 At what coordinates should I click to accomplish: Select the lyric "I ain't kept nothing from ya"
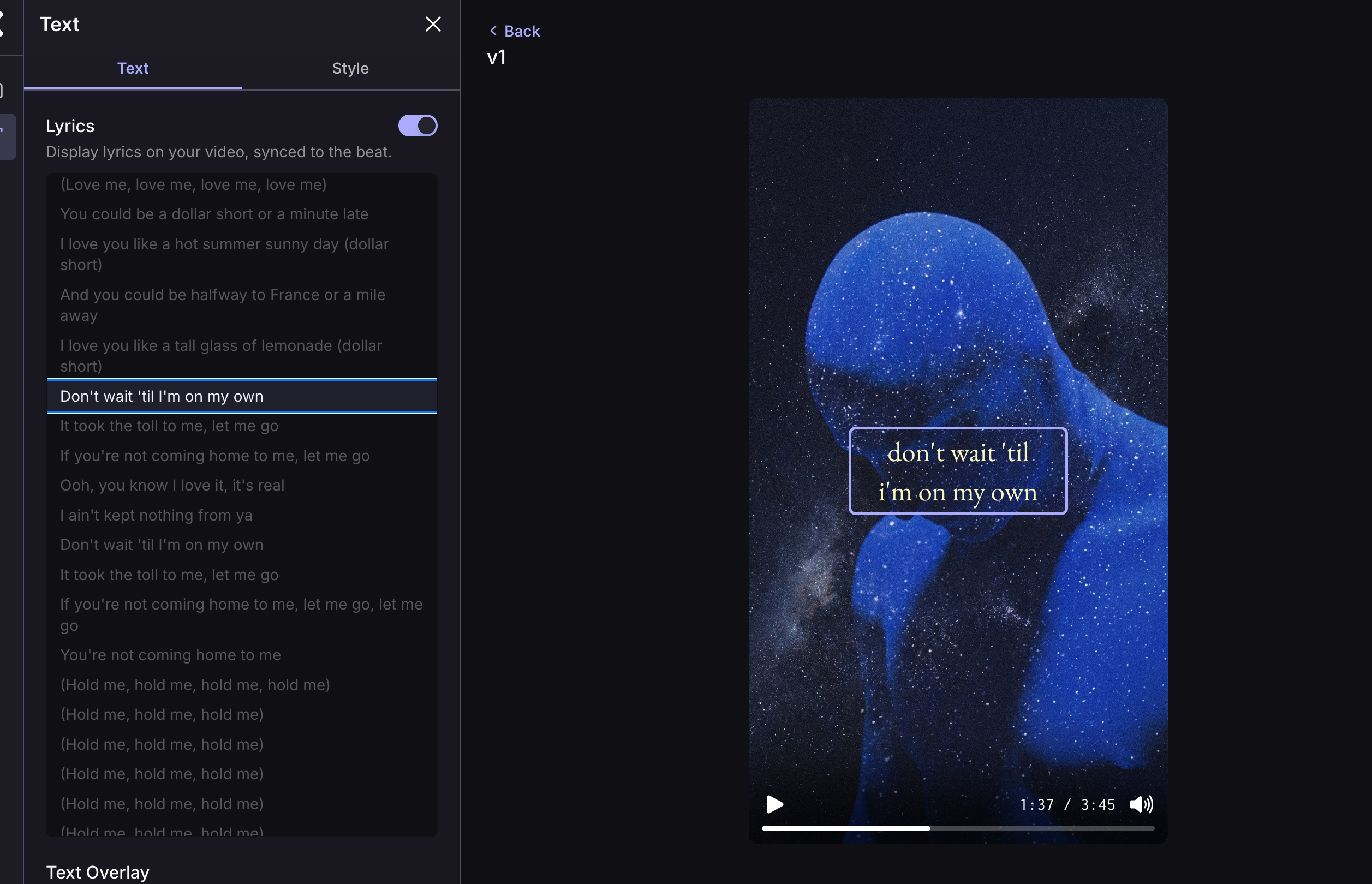[156, 515]
